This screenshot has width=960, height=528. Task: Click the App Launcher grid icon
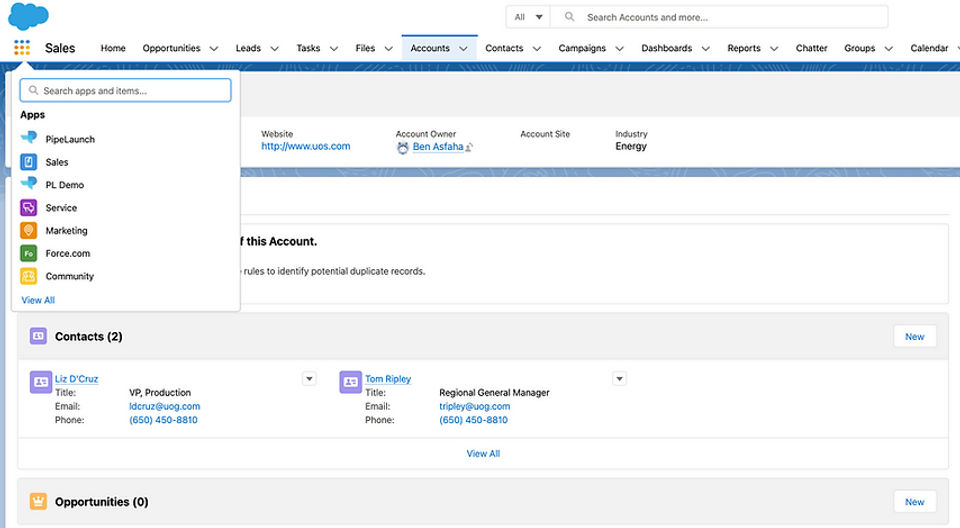[22, 48]
